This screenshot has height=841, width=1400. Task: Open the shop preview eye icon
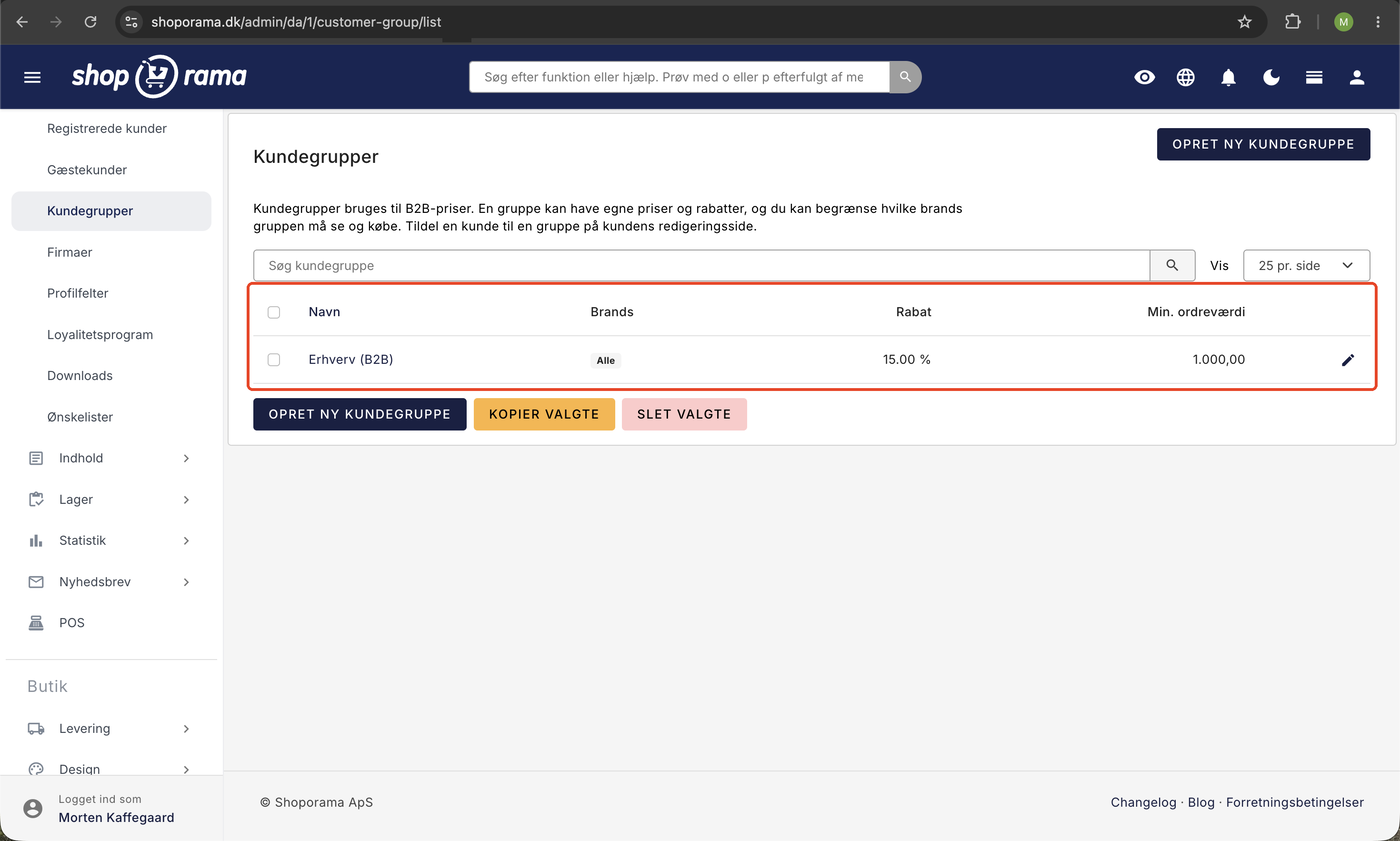1144,77
